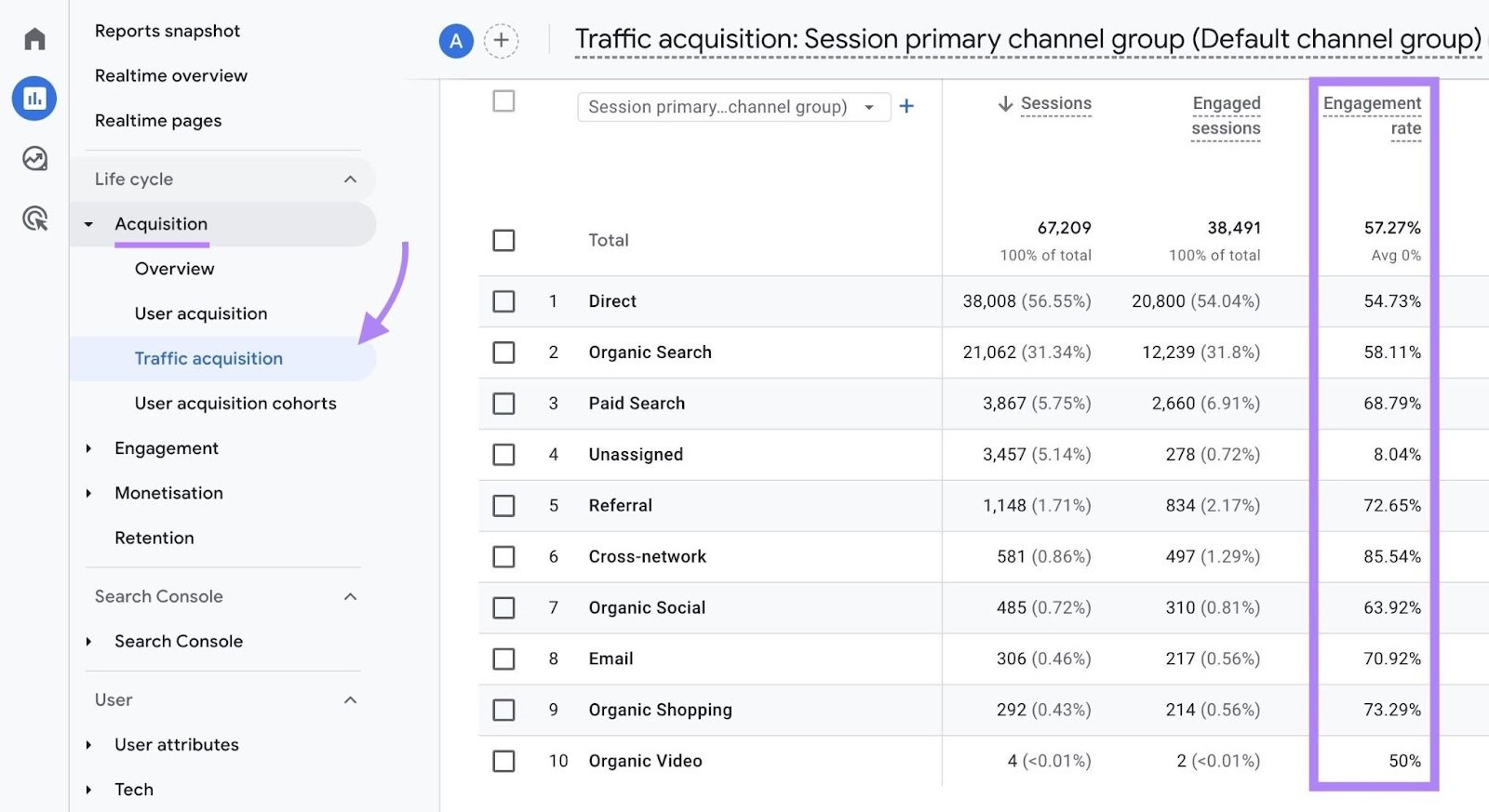The image size is (1489, 812).
Task: Expand the Tech tree arrow
Action: tap(88, 790)
